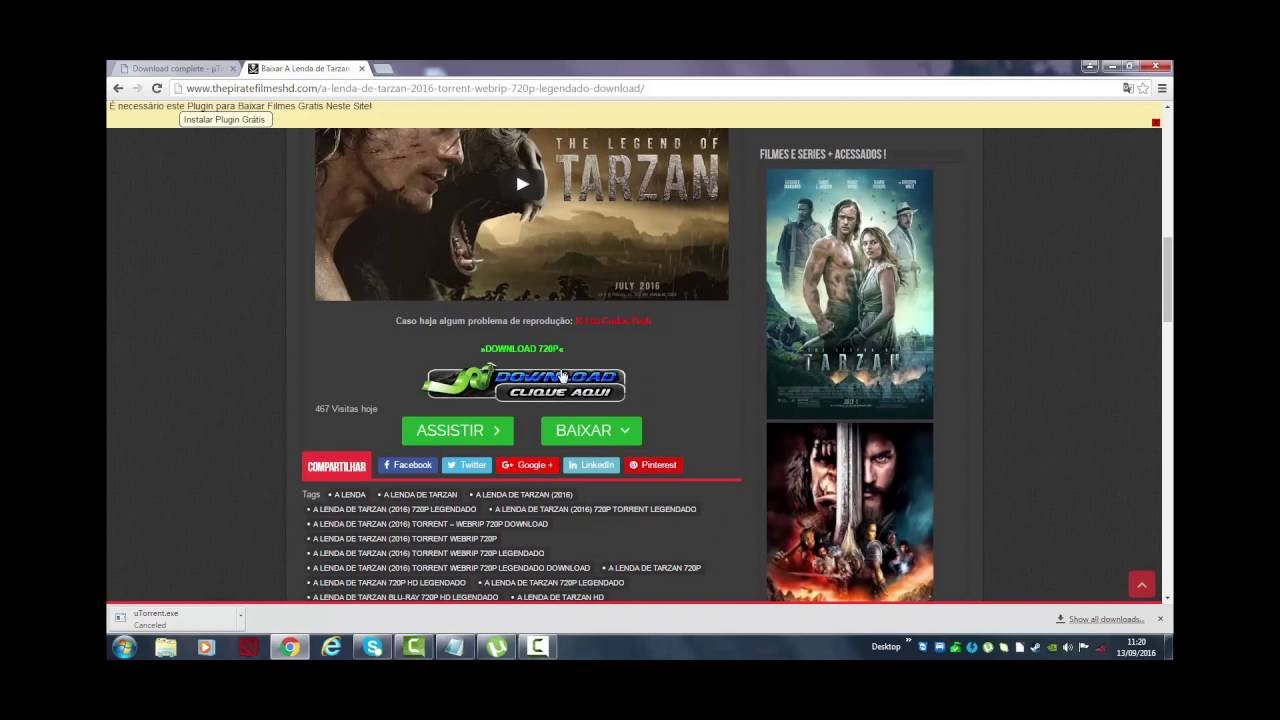Open the A LENDA DE TARZAN (2016) tag

(524, 495)
